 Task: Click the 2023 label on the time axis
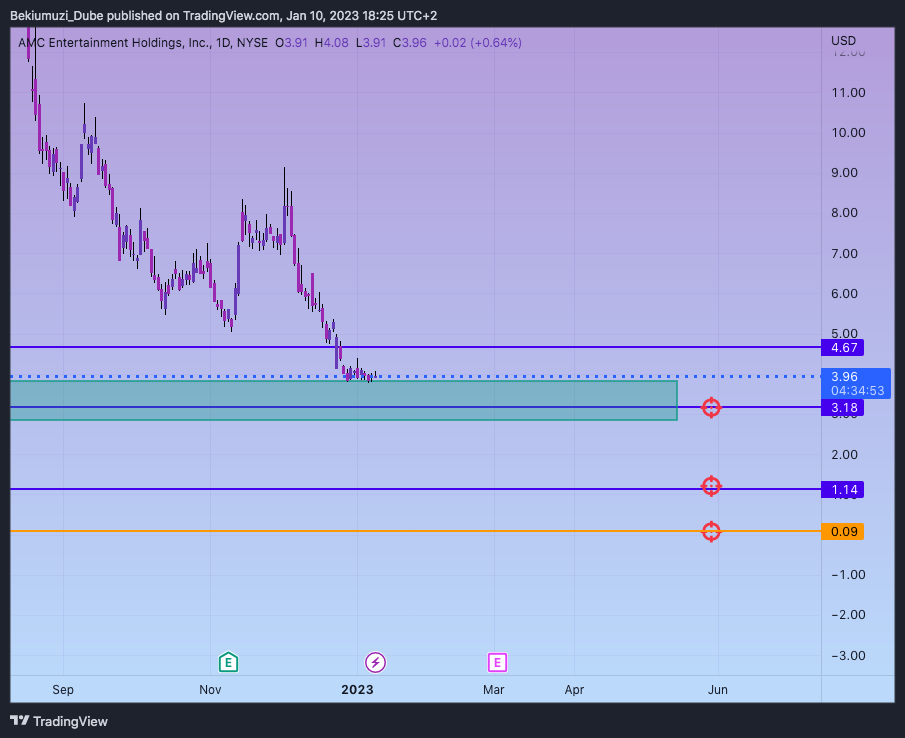[x=357, y=690]
